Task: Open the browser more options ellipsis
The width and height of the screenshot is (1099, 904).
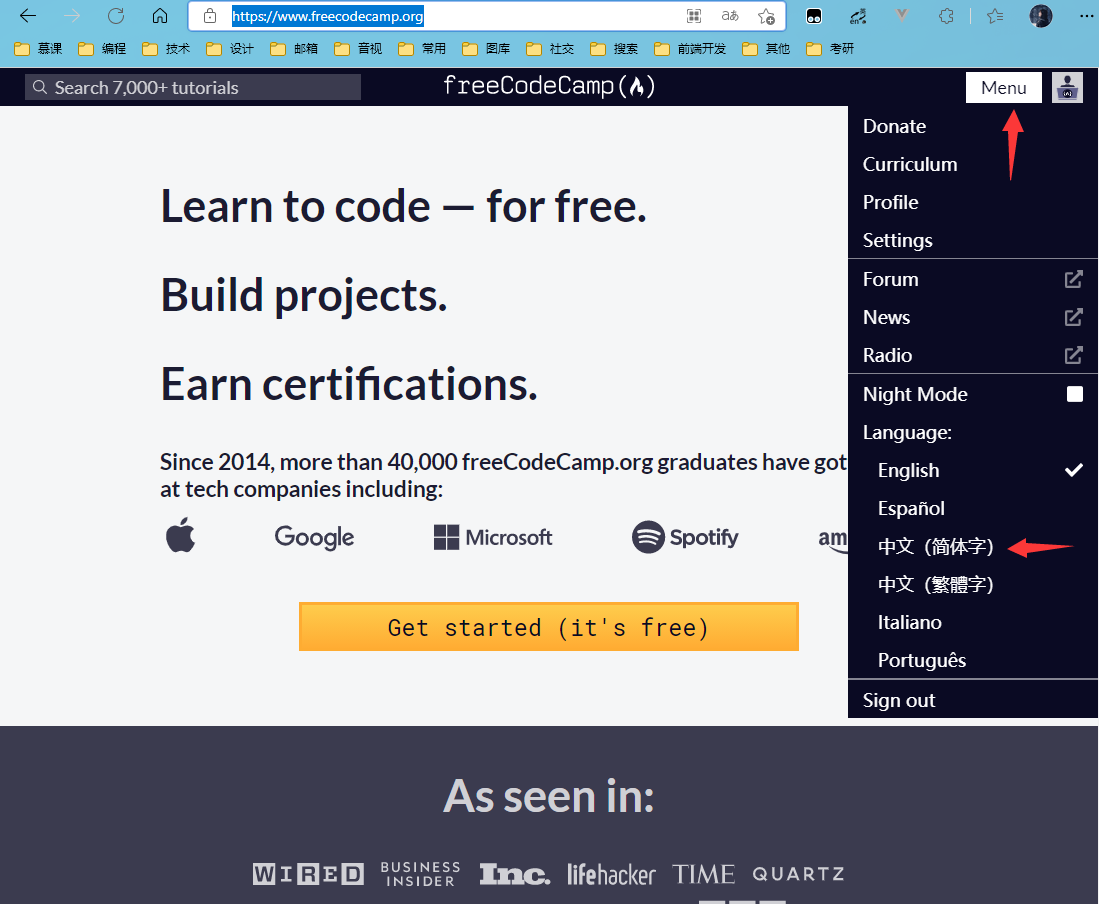Action: (x=1086, y=16)
